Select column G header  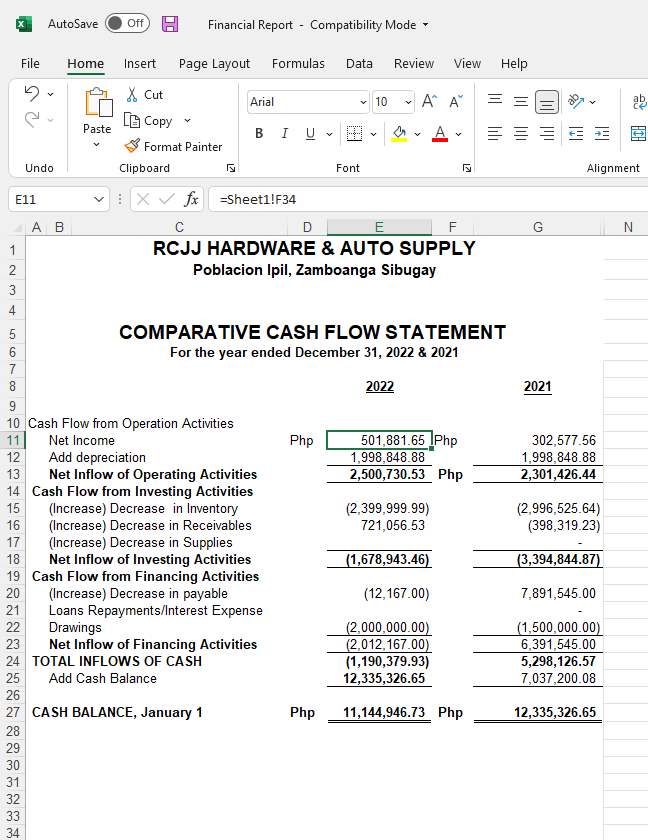tap(538, 227)
